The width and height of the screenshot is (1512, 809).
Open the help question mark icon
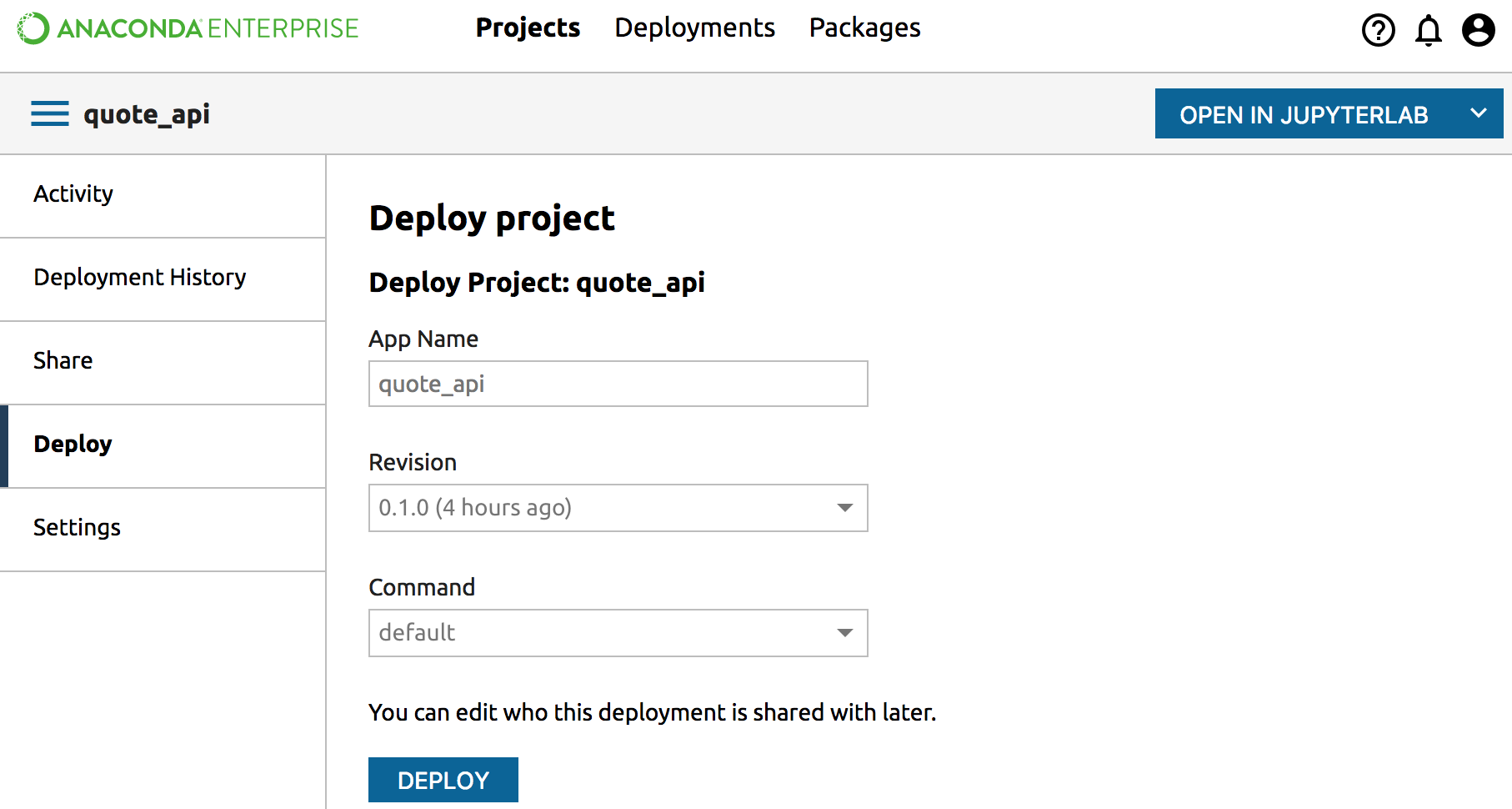[x=1378, y=31]
